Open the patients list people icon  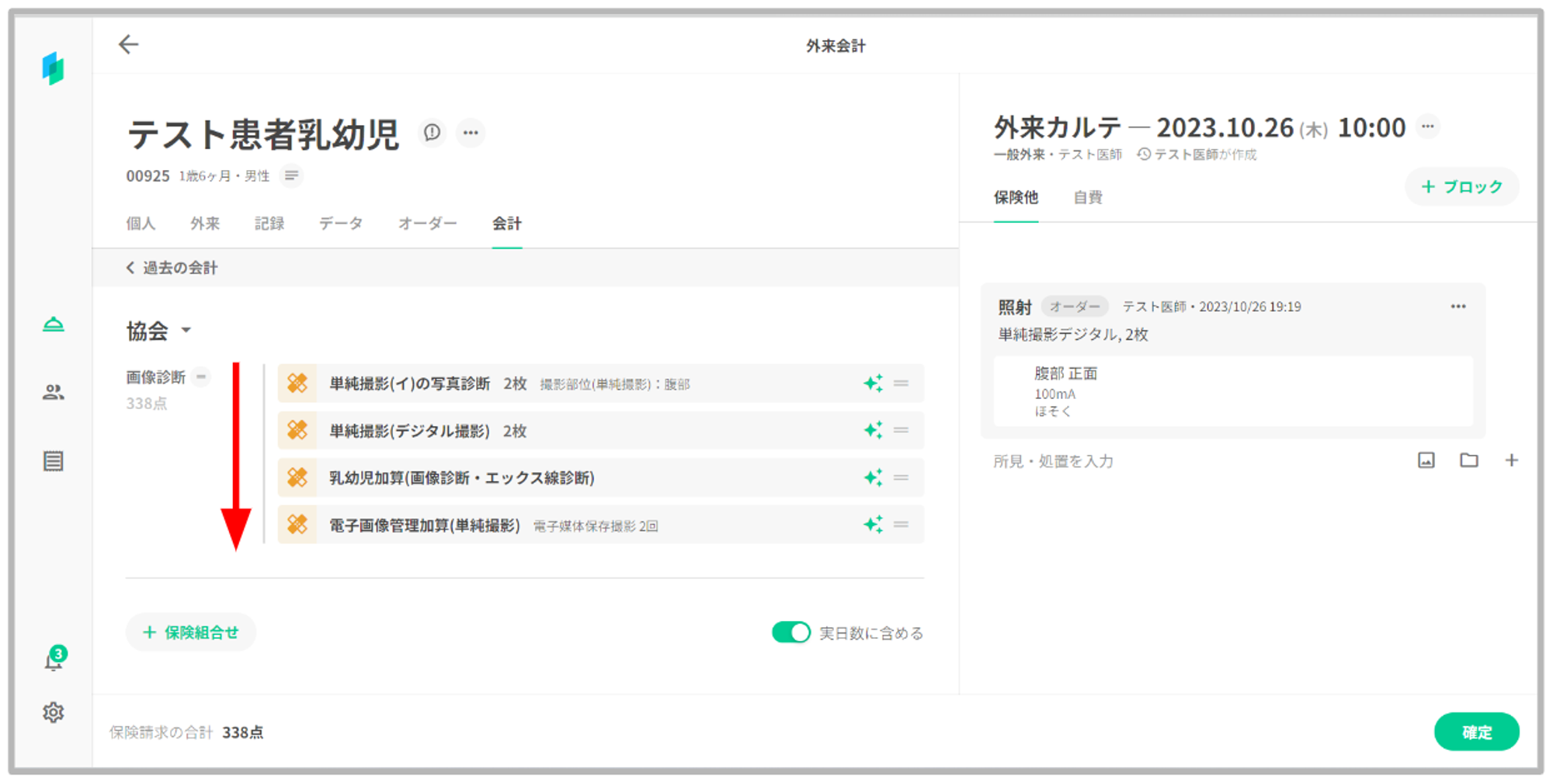click(x=53, y=393)
